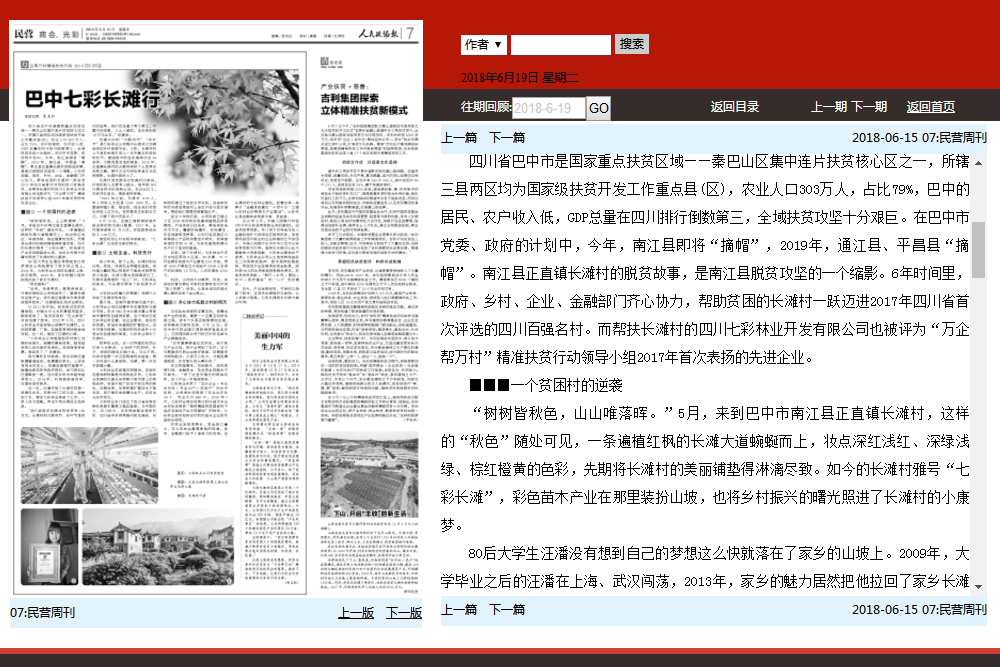The width and height of the screenshot is (1000, 667).
Task: Return to homepage with 返回首页
Action: [930, 106]
